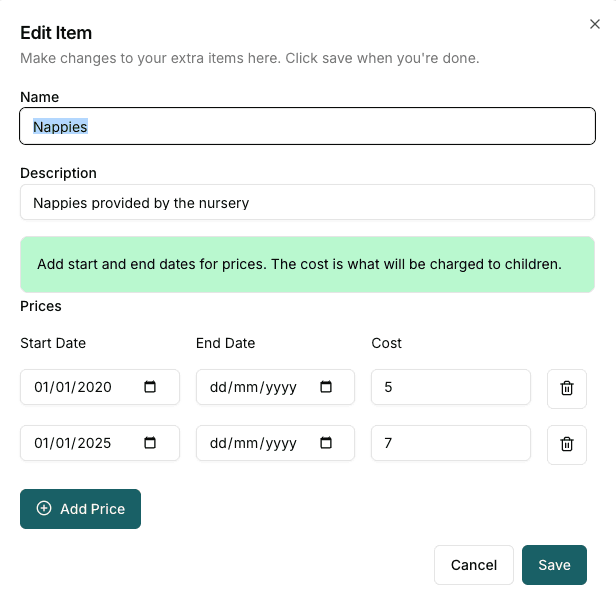Cancel editing the item
The image size is (616, 606).
pyautogui.click(x=473, y=565)
